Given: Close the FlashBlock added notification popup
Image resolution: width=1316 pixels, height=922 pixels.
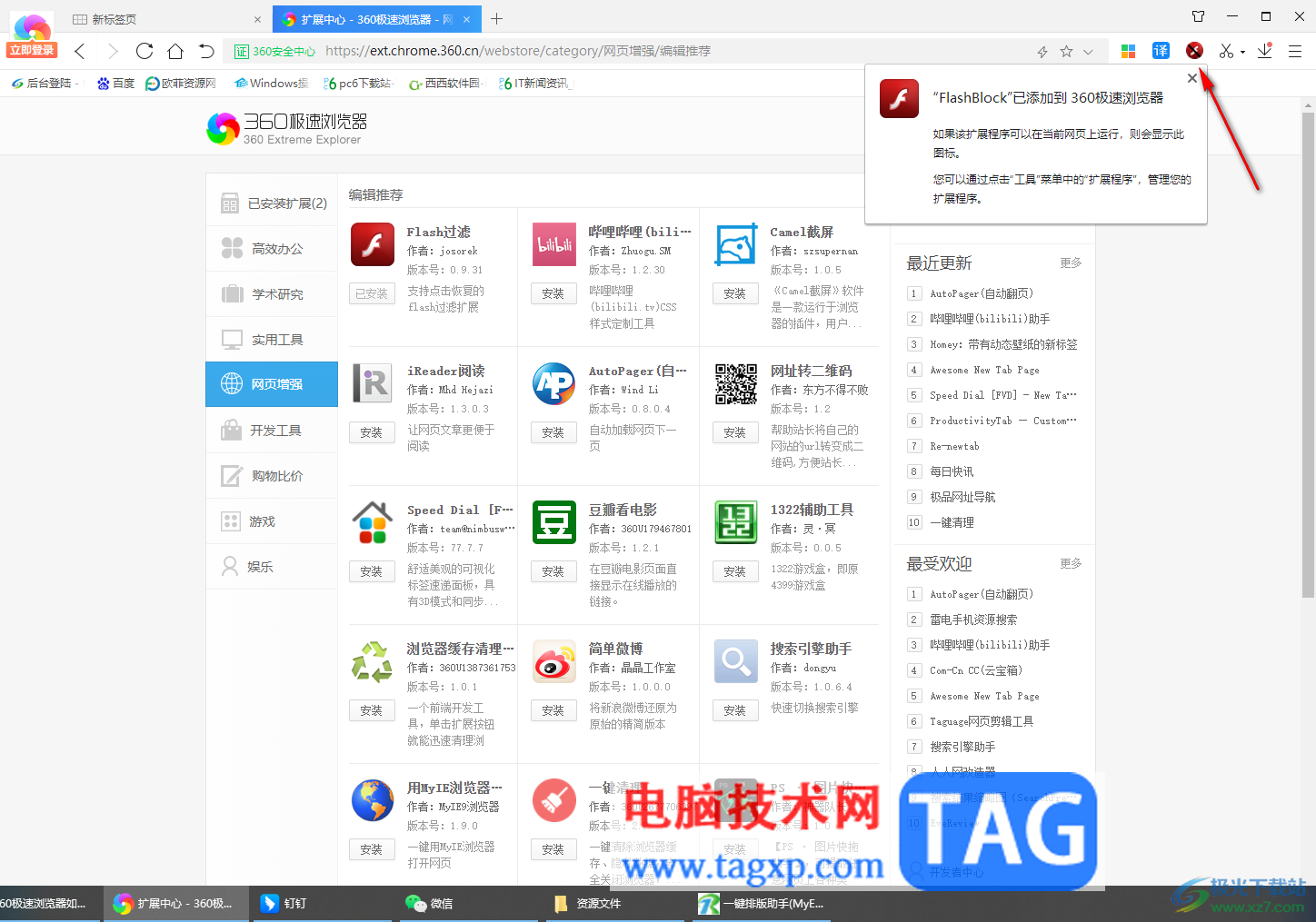Looking at the screenshot, I should pyautogui.click(x=1192, y=78).
